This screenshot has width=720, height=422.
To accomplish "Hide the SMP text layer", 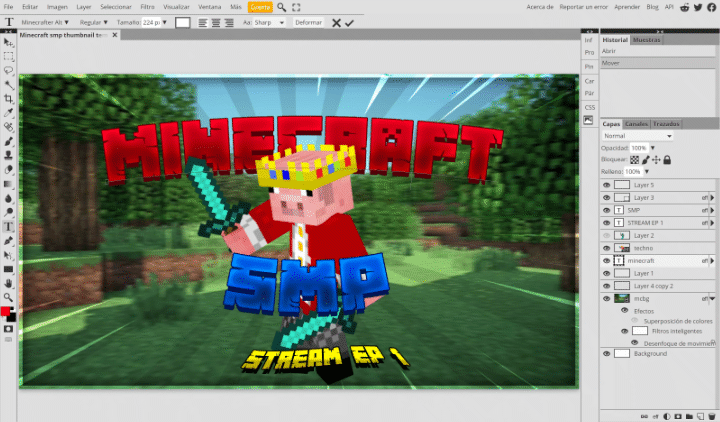I will pos(607,210).
